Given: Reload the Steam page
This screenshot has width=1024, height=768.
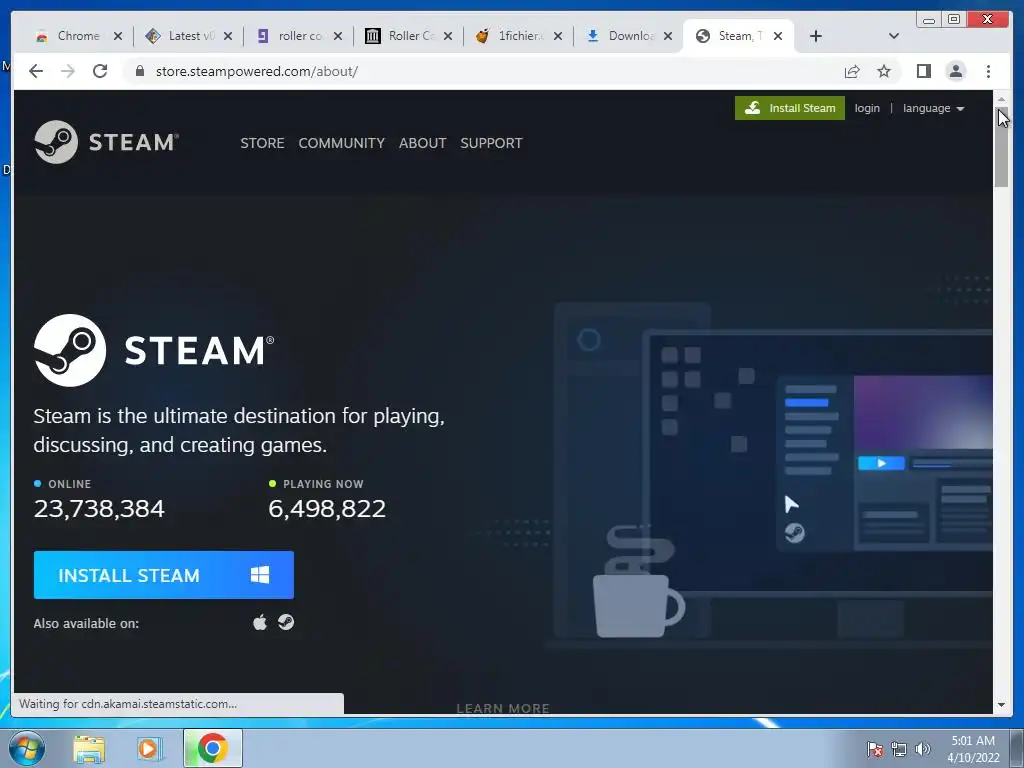Looking at the screenshot, I should pyautogui.click(x=100, y=71).
